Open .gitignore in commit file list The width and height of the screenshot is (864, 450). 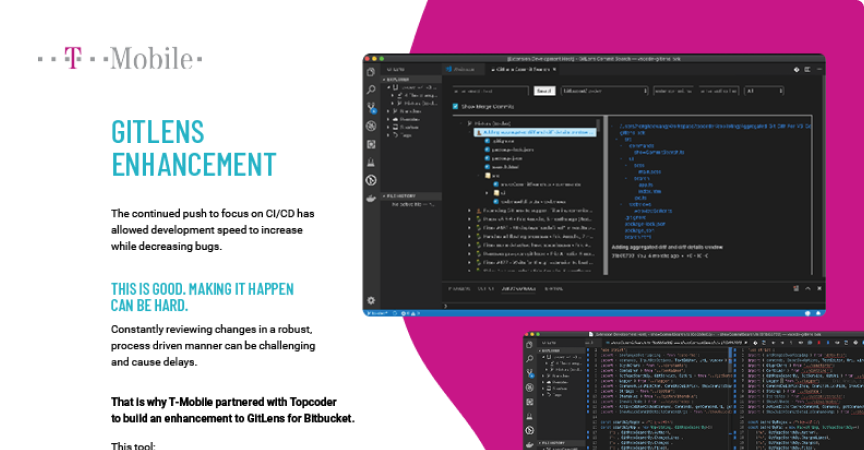(499, 141)
